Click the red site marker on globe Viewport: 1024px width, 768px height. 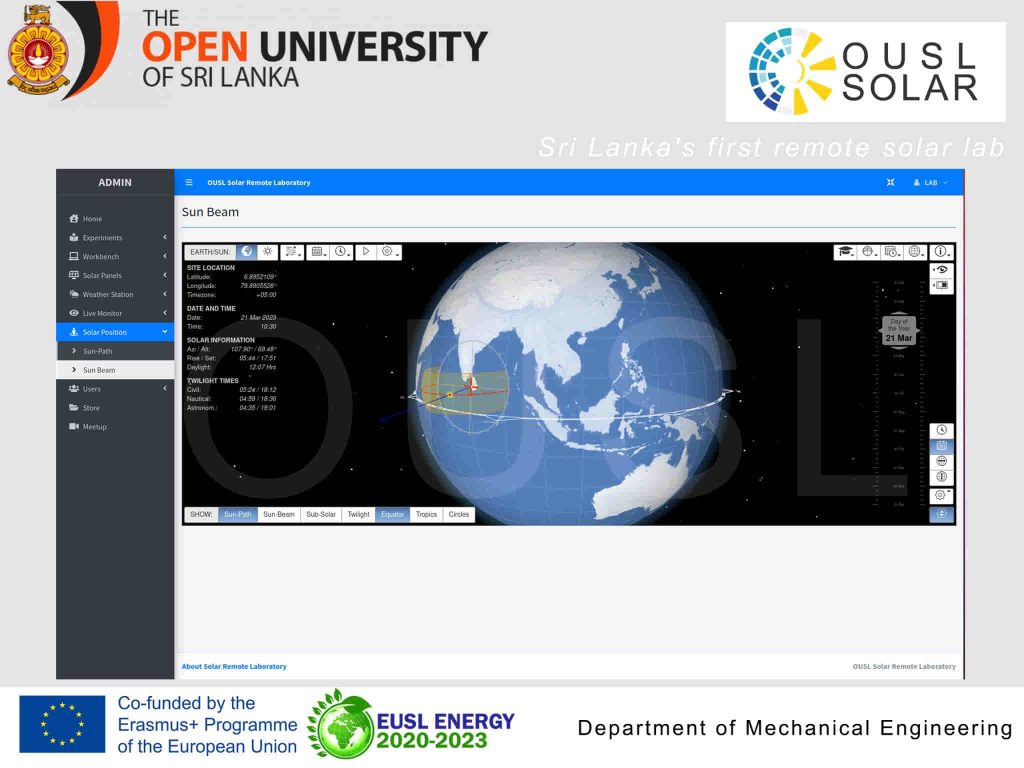(x=472, y=386)
